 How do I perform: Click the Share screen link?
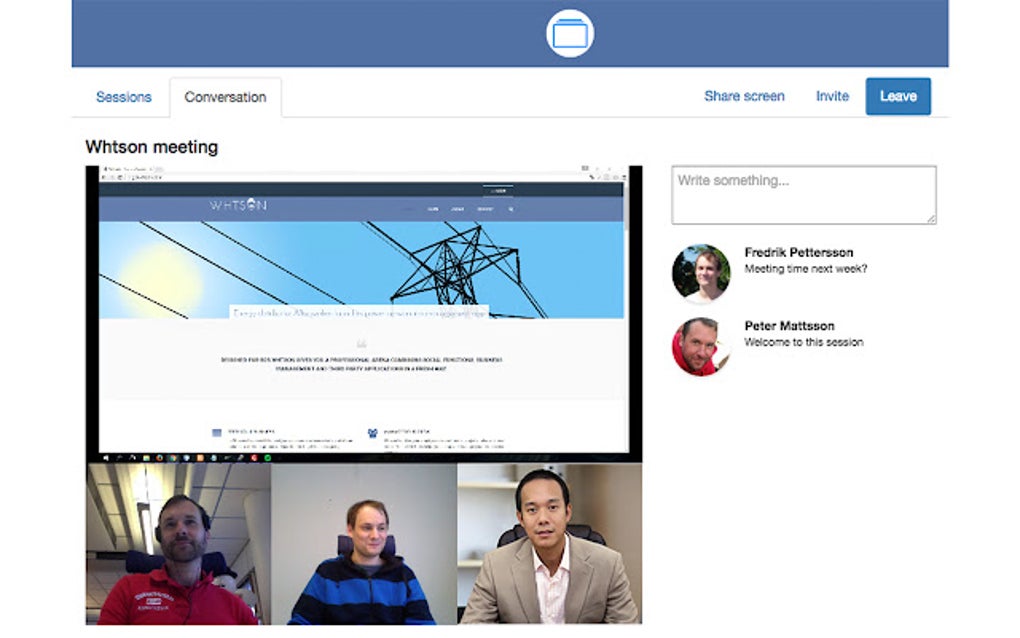click(744, 96)
